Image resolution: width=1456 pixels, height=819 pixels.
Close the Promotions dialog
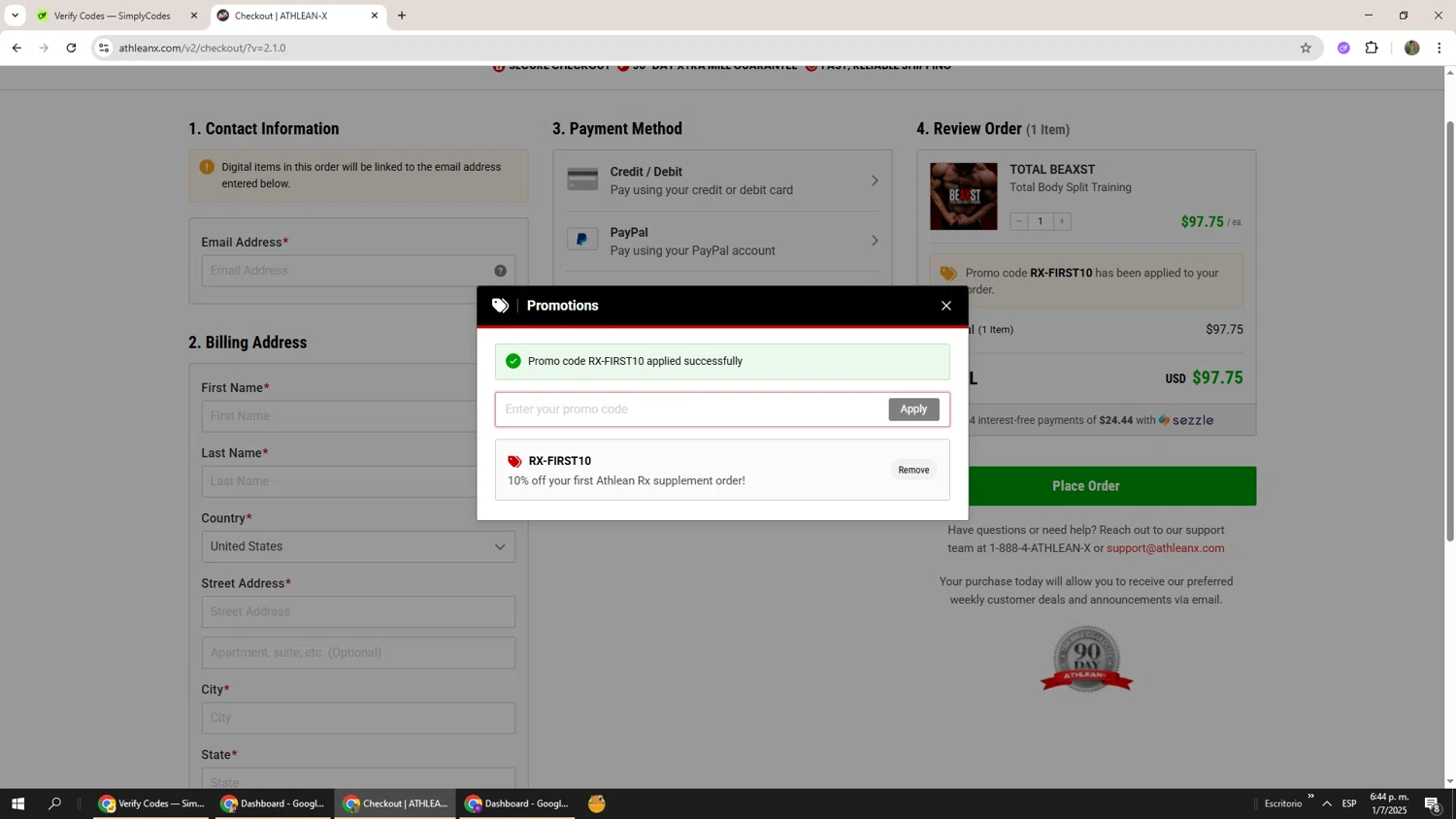945,306
